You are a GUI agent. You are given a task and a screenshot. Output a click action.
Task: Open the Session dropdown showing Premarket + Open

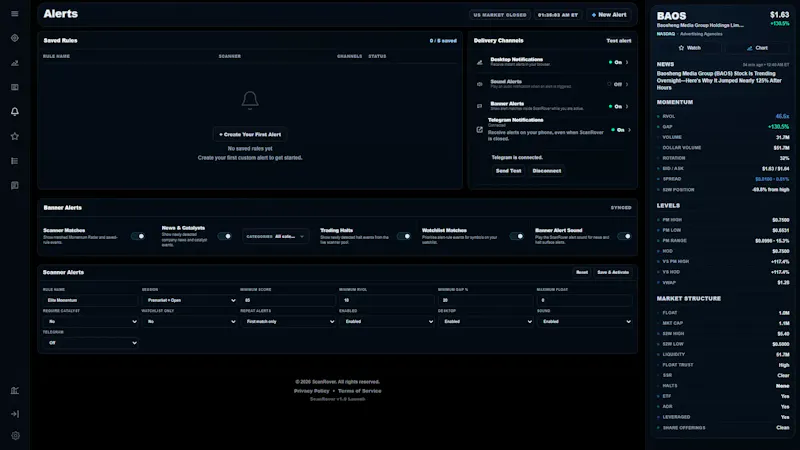[x=189, y=301]
